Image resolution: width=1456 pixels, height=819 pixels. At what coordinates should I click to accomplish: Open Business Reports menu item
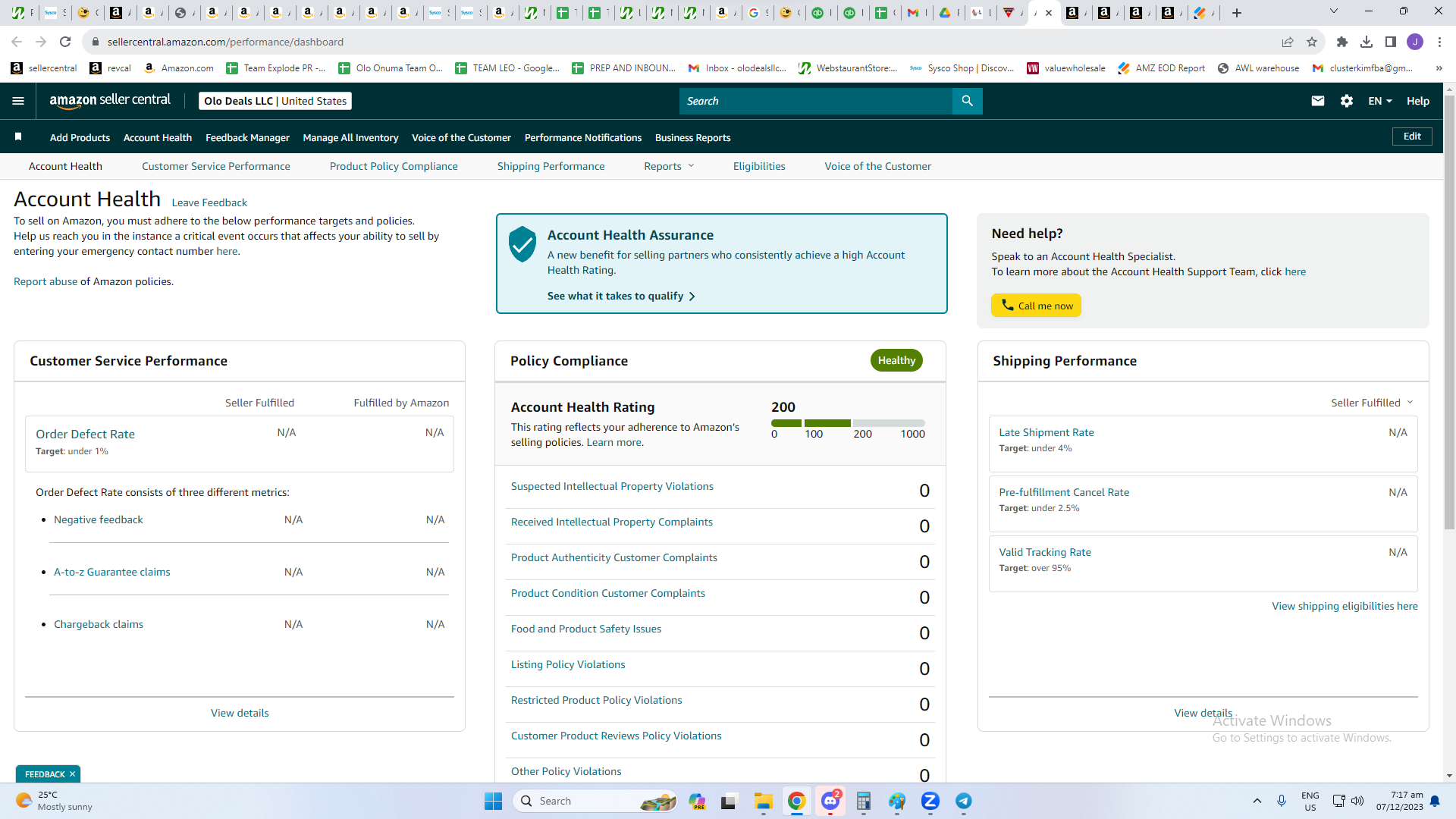693,137
